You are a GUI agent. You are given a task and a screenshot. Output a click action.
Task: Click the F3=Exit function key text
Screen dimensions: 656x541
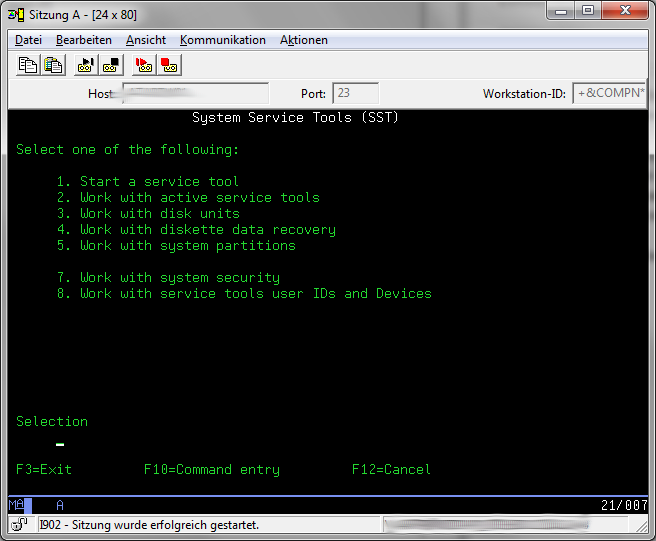(44, 469)
